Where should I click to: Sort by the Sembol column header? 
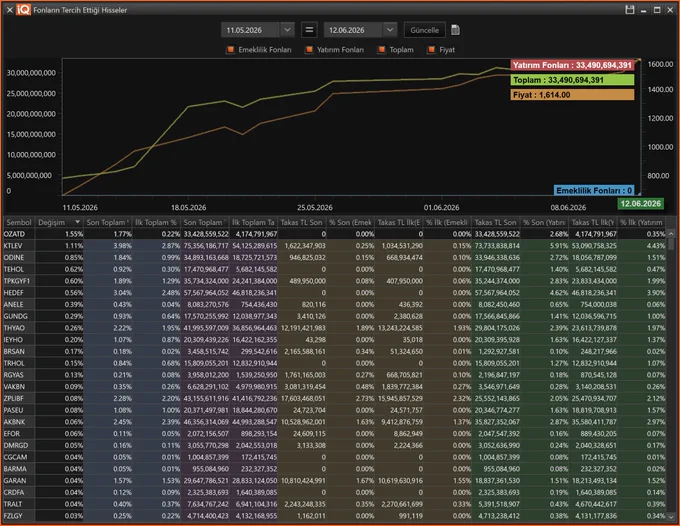19,222
